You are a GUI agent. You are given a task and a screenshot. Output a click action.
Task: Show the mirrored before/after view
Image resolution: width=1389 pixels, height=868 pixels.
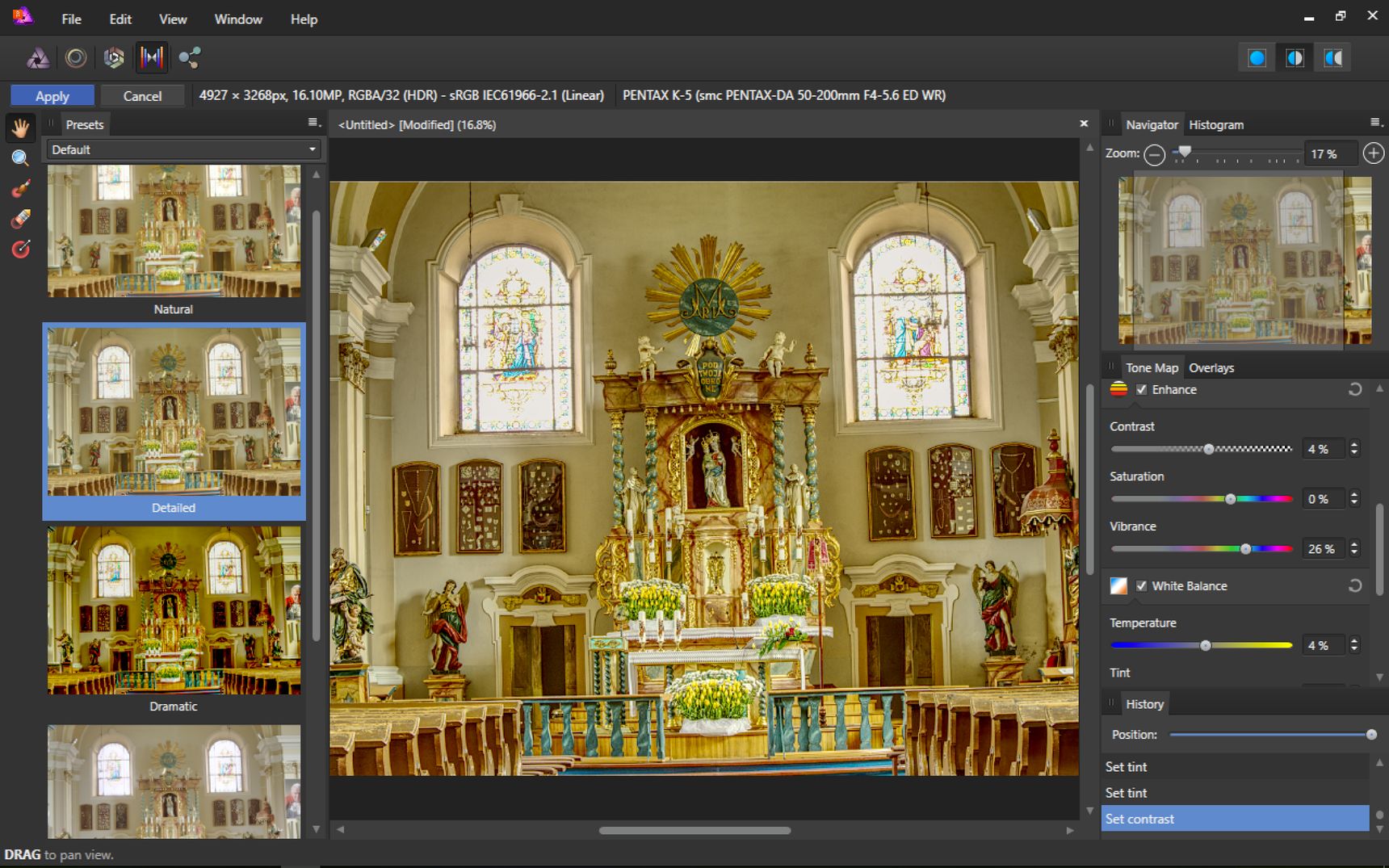pos(1332,58)
